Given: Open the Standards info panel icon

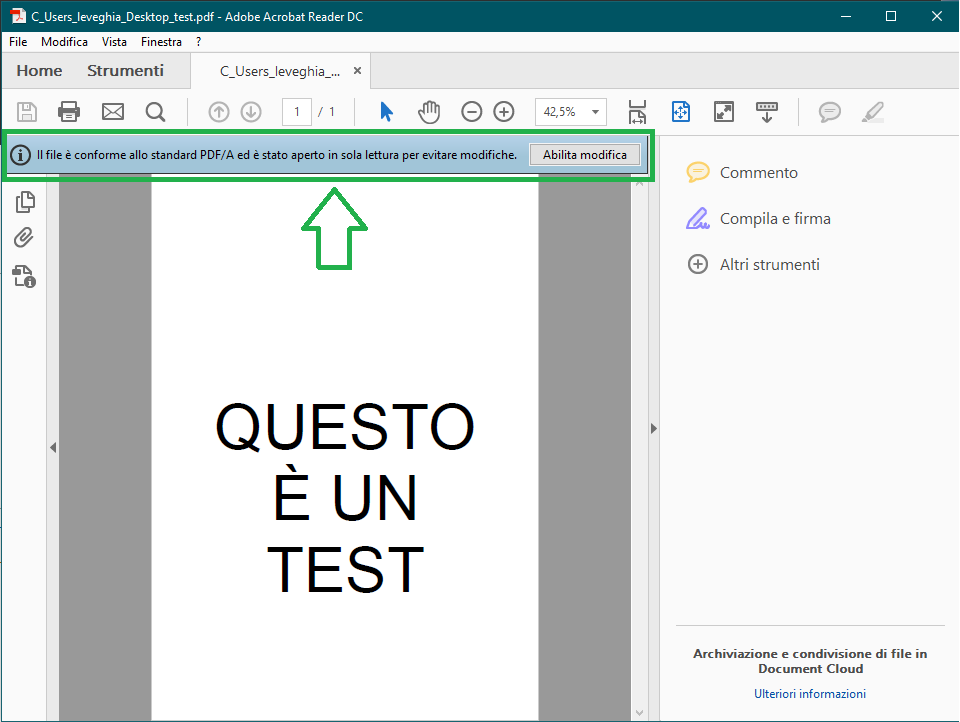Looking at the screenshot, I should pos(24,276).
